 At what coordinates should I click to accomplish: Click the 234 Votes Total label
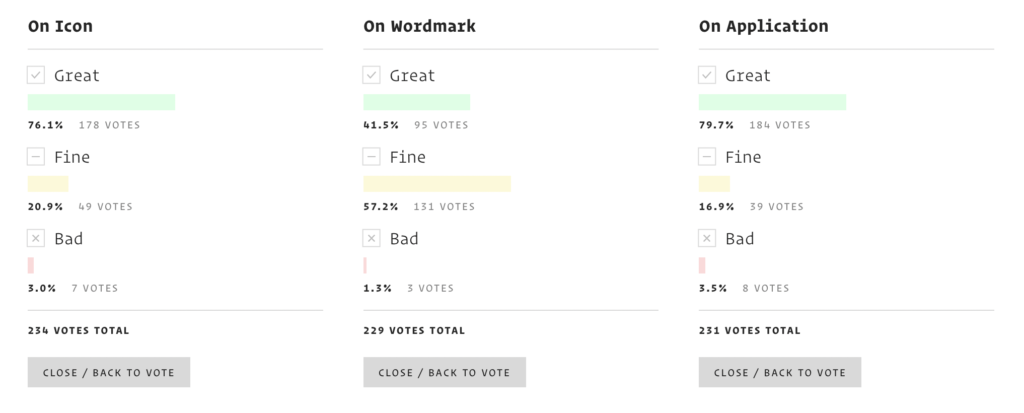point(79,330)
